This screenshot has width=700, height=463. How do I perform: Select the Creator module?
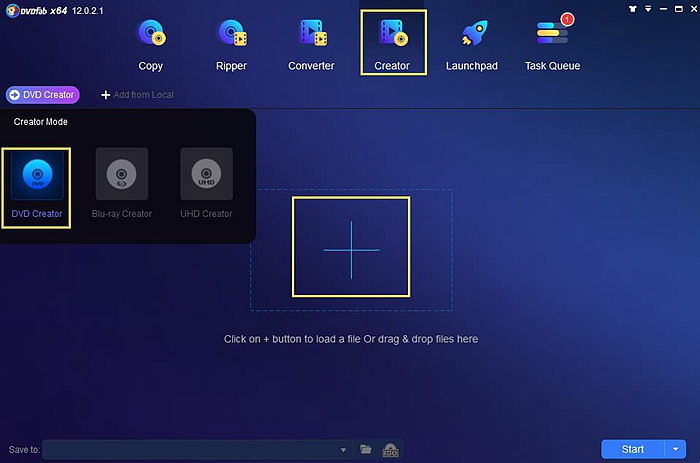click(392, 43)
